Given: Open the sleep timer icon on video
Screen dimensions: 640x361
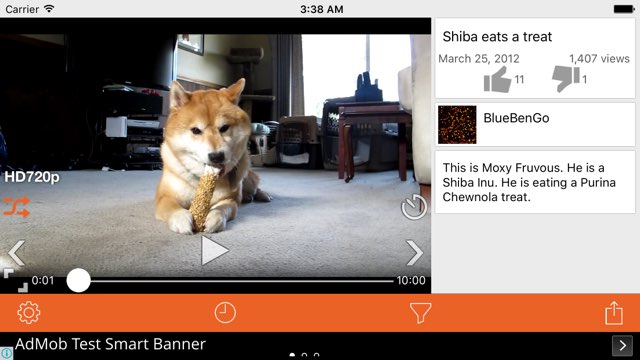Looking at the screenshot, I should (414, 207).
